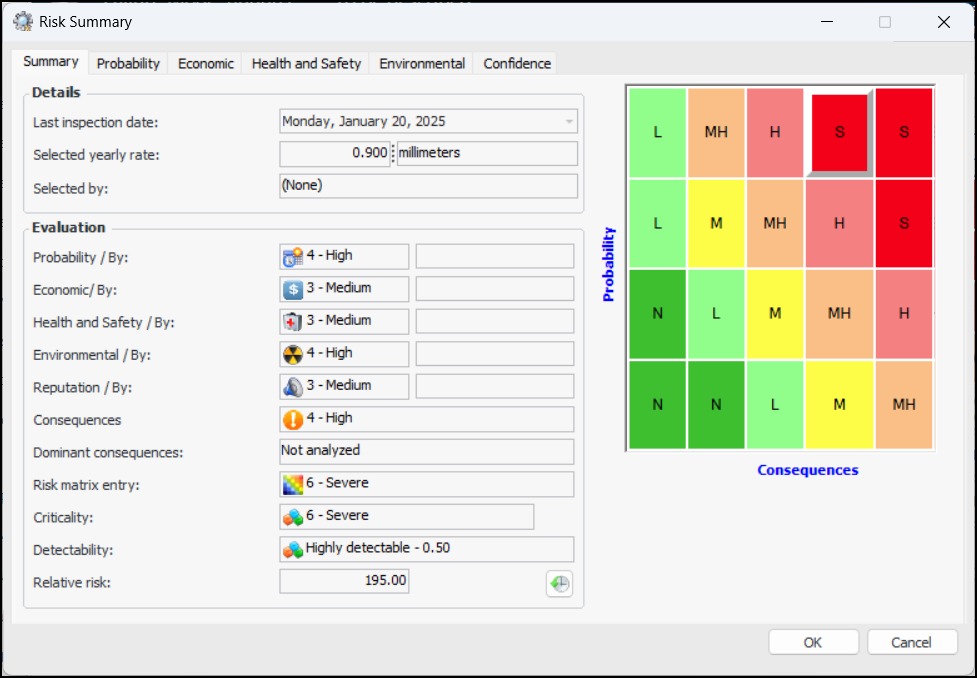Click the Probability clock icon
977x678 pixels.
293,257
